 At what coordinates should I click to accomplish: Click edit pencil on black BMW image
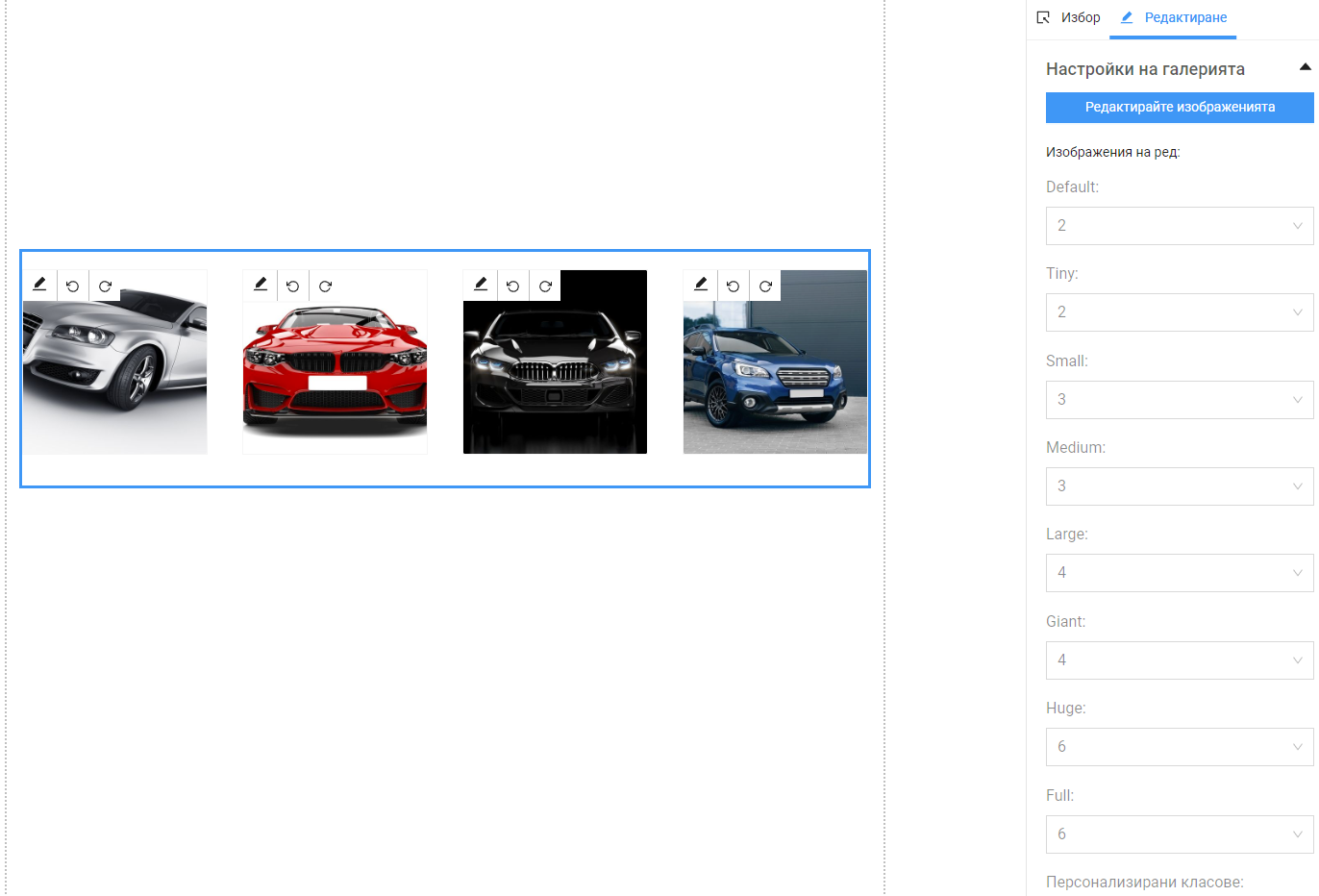coord(480,286)
